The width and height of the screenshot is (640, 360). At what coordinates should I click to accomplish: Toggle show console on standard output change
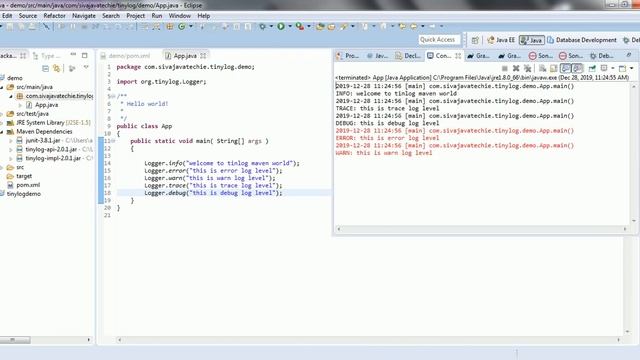click(566, 68)
